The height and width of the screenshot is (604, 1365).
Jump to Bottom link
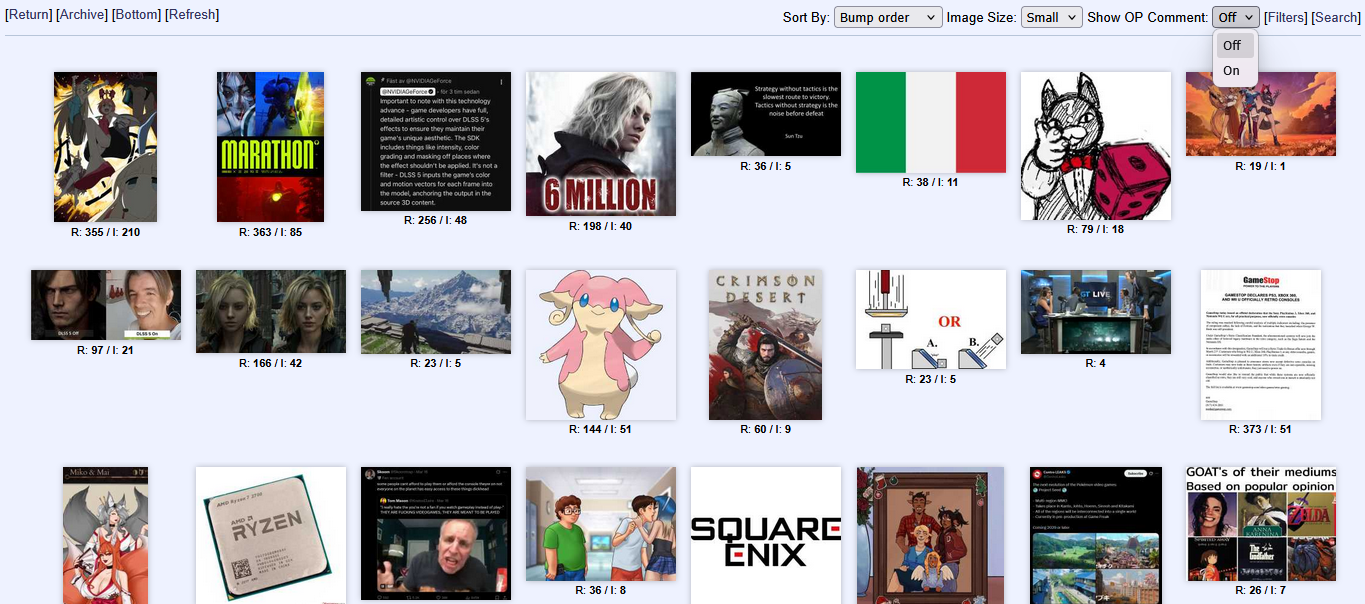pyautogui.click(x=136, y=15)
